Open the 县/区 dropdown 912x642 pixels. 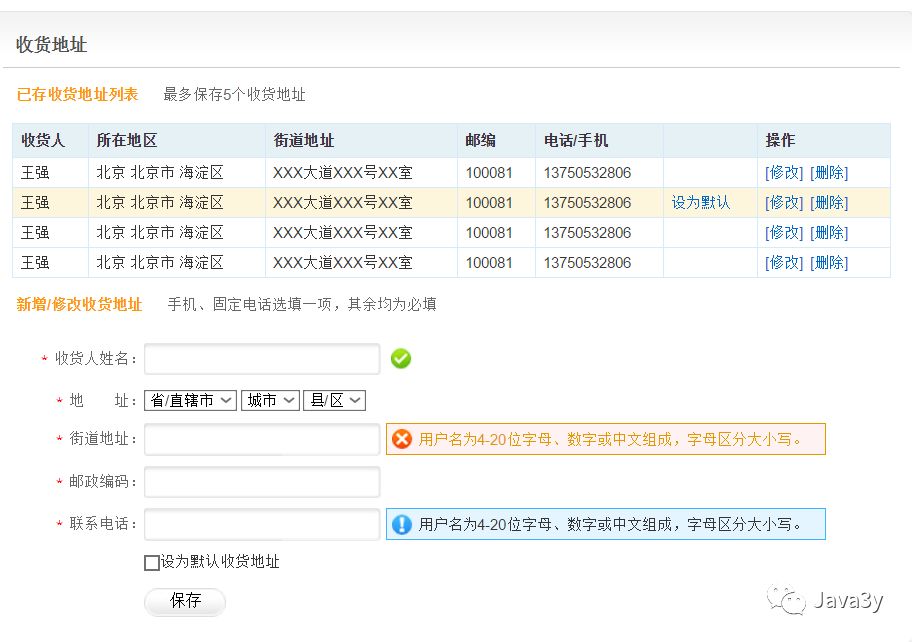click(x=334, y=400)
